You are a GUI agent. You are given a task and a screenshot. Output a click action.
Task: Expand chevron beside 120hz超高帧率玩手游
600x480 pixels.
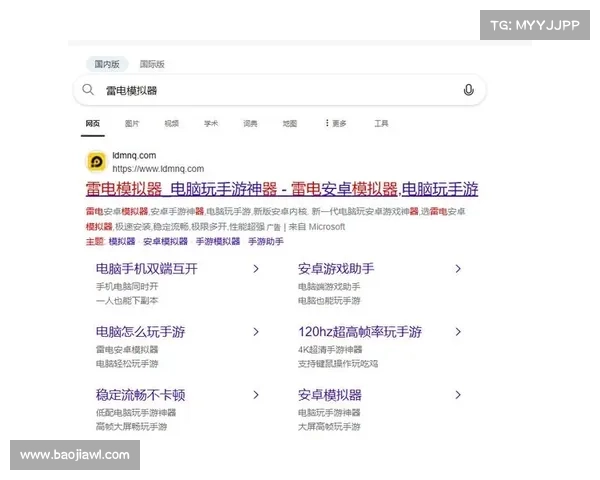(x=458, y=332)
